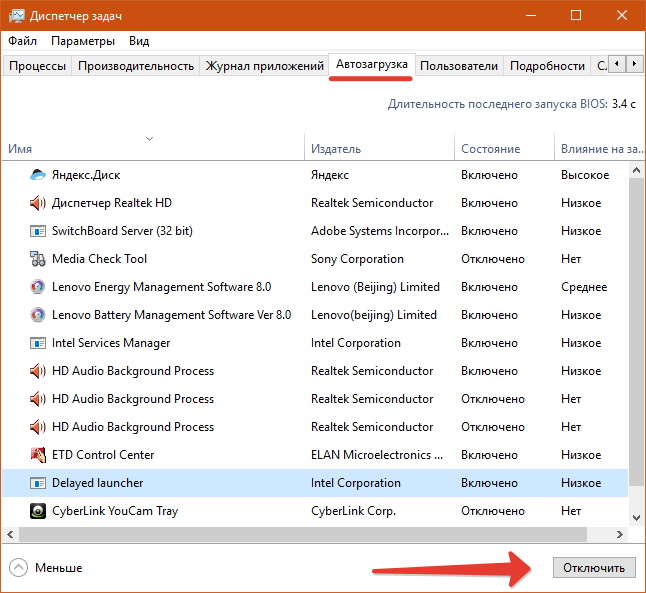The height and width of the screenshot is (593, 646).
Task: Switch to the Производительность tab
Action: point(136,66)
